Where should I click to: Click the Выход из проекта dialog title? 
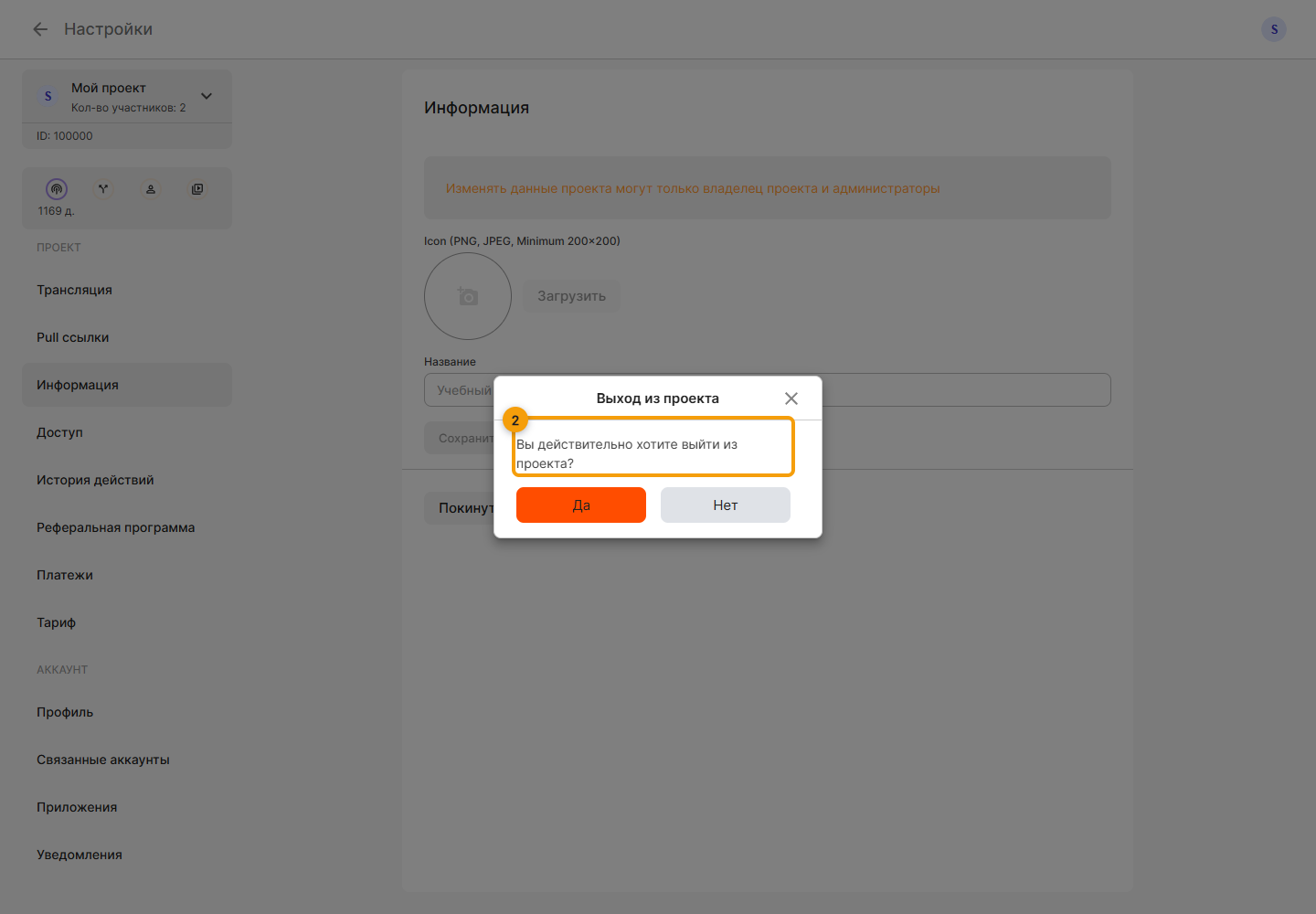click(x=658, y=399)
